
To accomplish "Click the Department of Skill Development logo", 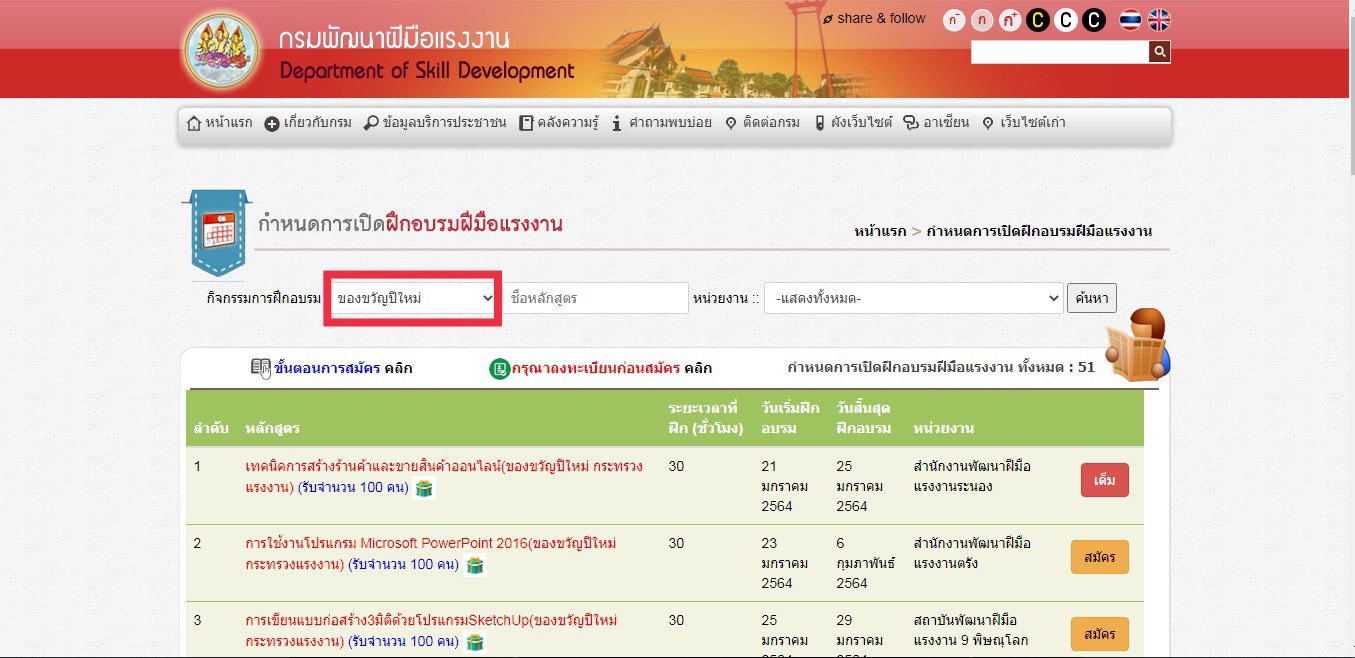I will click(x=220, y=50).
